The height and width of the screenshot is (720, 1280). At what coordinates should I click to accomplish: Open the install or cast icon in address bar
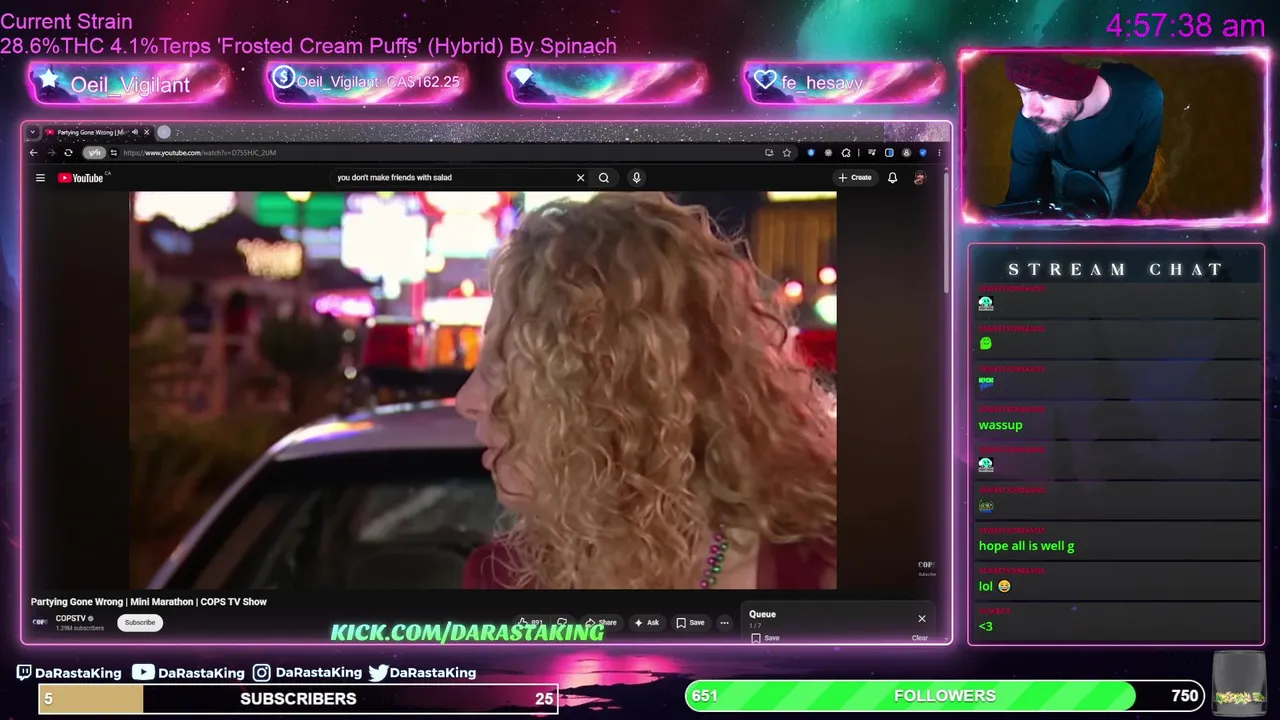click(769, 153)
